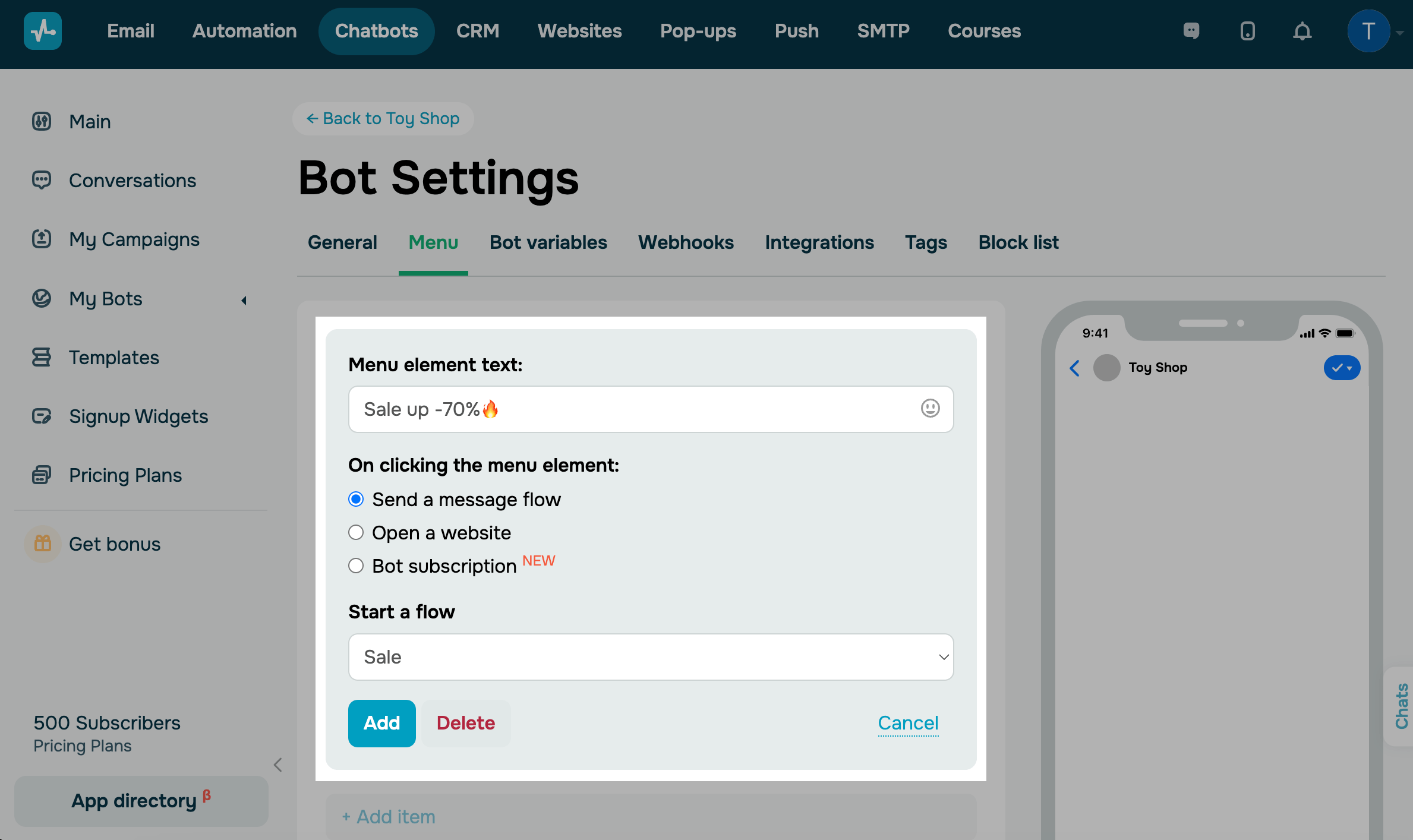Image resolution: width=1413 pixels, height=840 pixels.
Task: Click the Add button
Action: tap(381, 723)
